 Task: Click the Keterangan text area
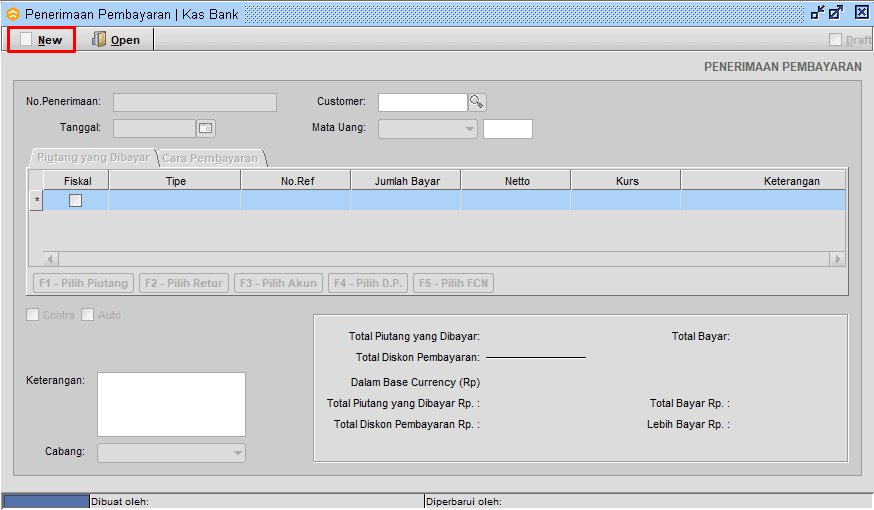tap(171, 404)
